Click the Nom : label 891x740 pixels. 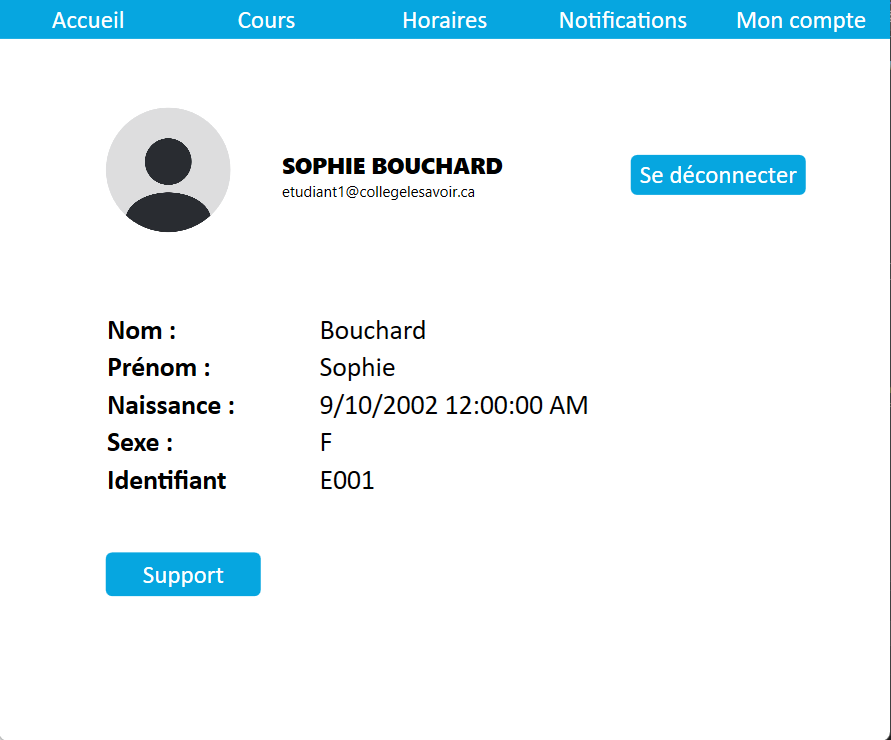tap(141, 330)
